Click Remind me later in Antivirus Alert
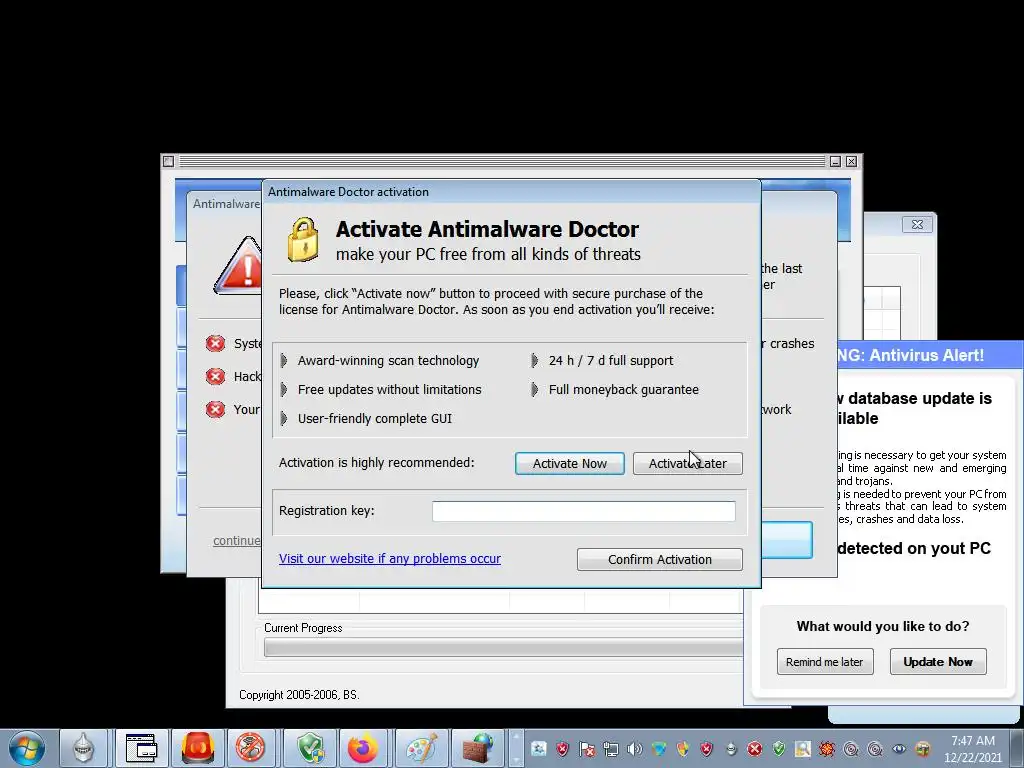 pyautogui.click(x=824, y=662)
